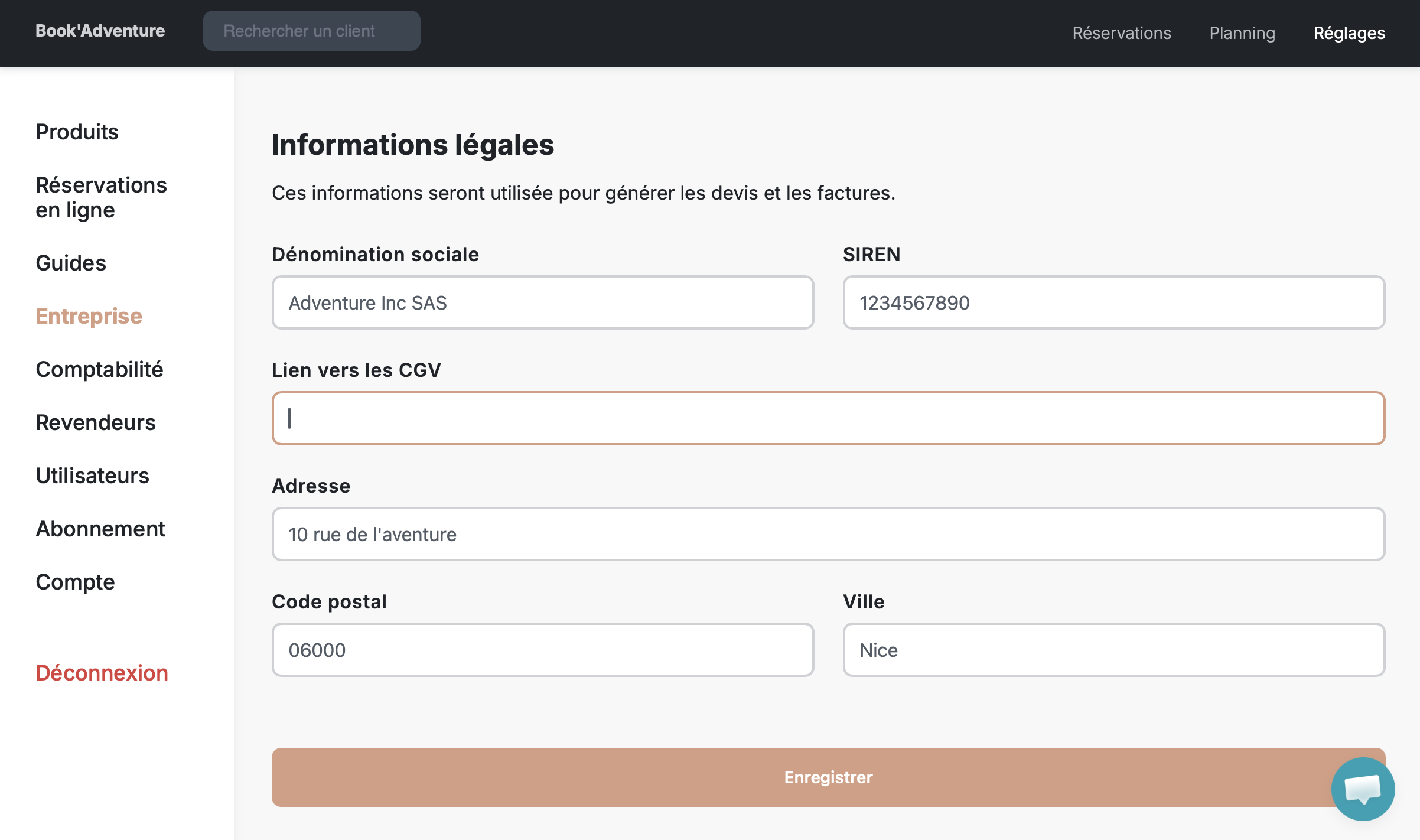
Task: Click the SIREN number field
Action: tap(1113, 302)
